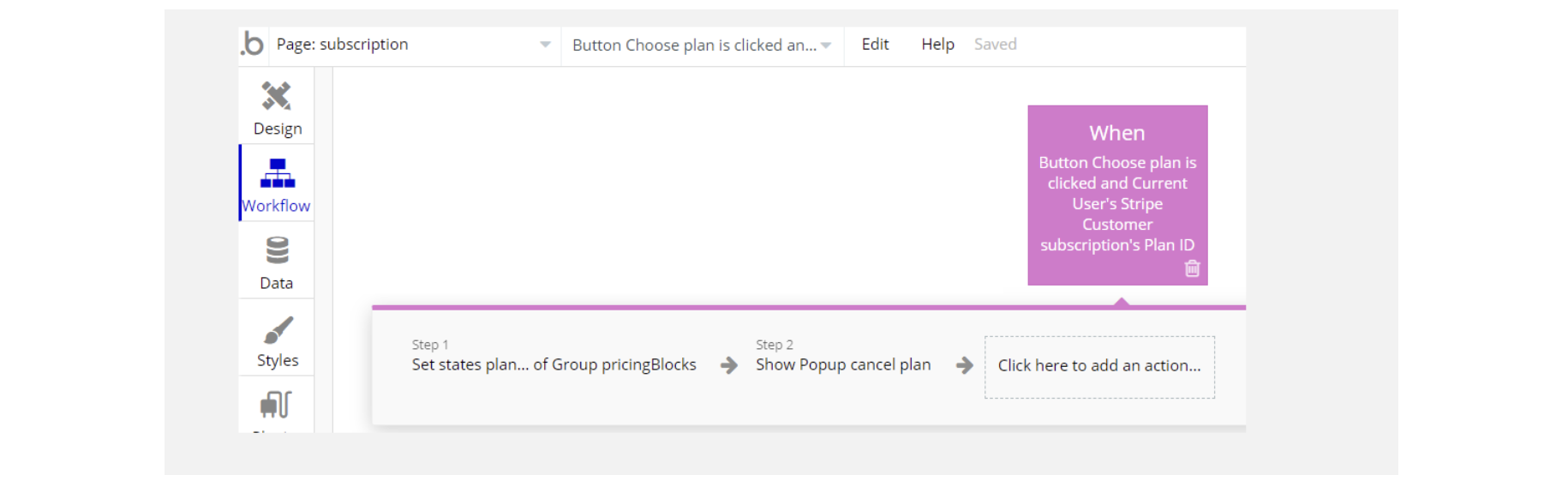Click here to add an action
Viewport: 1568px width, 487px height.
coord(1099,366)
